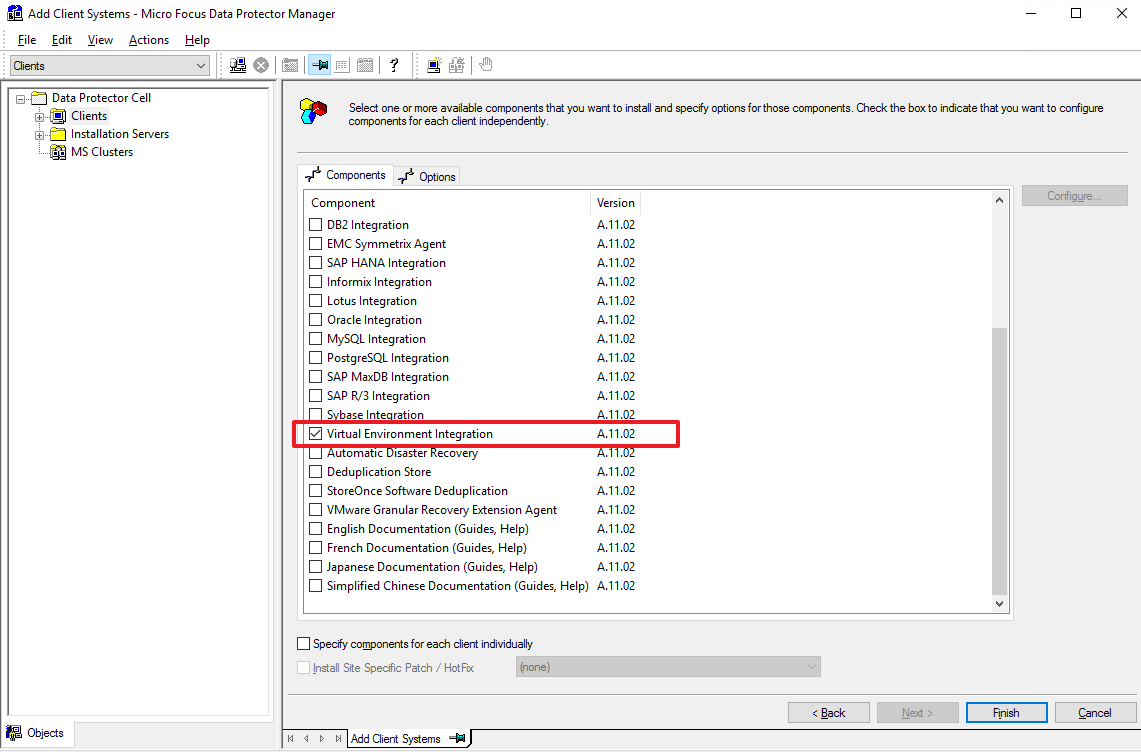Screen dimensions: 1141x752
Task: Check the Deduplication Store checkbox
Action: pos(315,472)
